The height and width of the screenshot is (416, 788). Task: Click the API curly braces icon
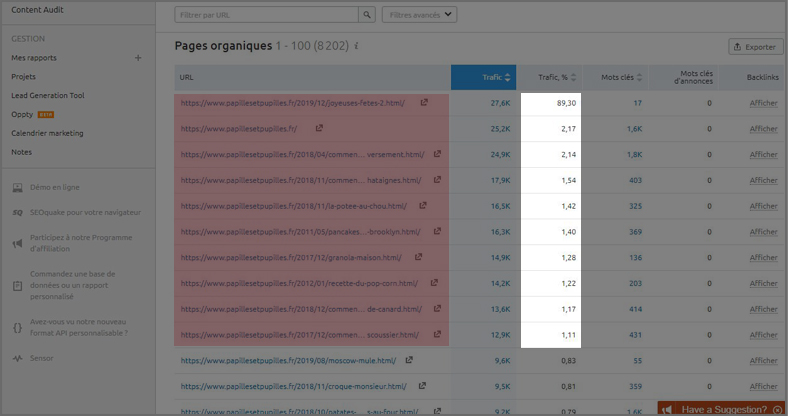(x=18, y=328)
